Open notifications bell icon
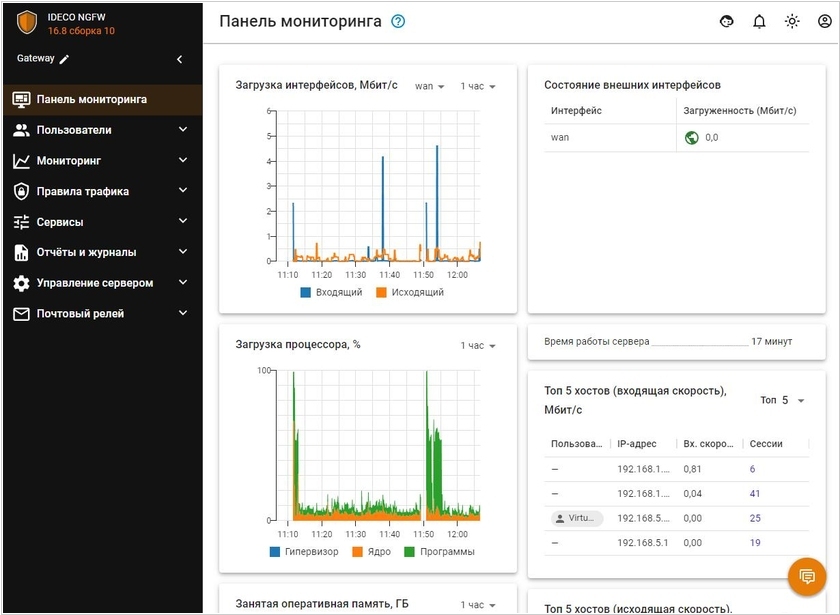The height and width of the screenshot is (615, 840). 759,21
